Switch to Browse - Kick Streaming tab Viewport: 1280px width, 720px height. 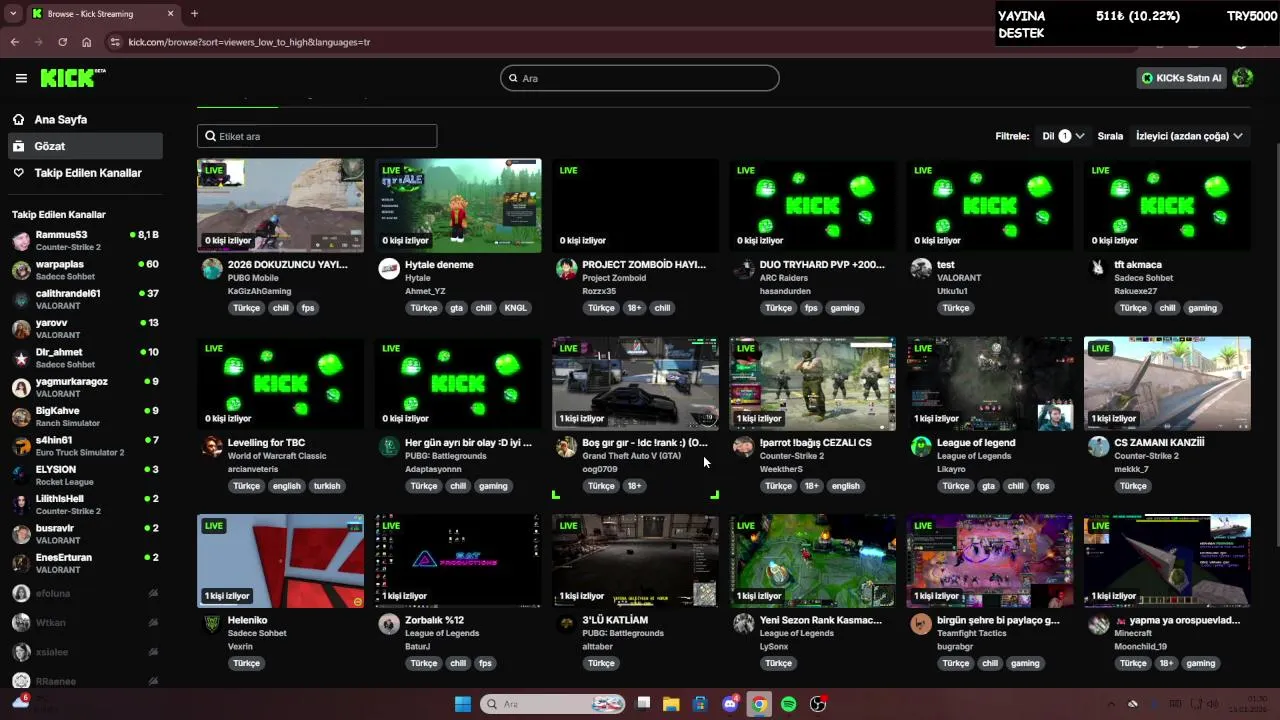(102, 14)
